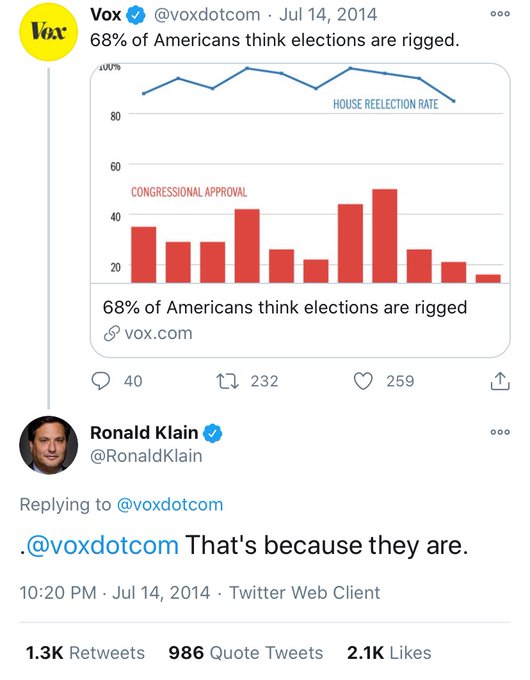Image resolution: width=530 pixels, height=680 pixels.
Task: Retweet the Vox tweet
Action: (227, 381)
